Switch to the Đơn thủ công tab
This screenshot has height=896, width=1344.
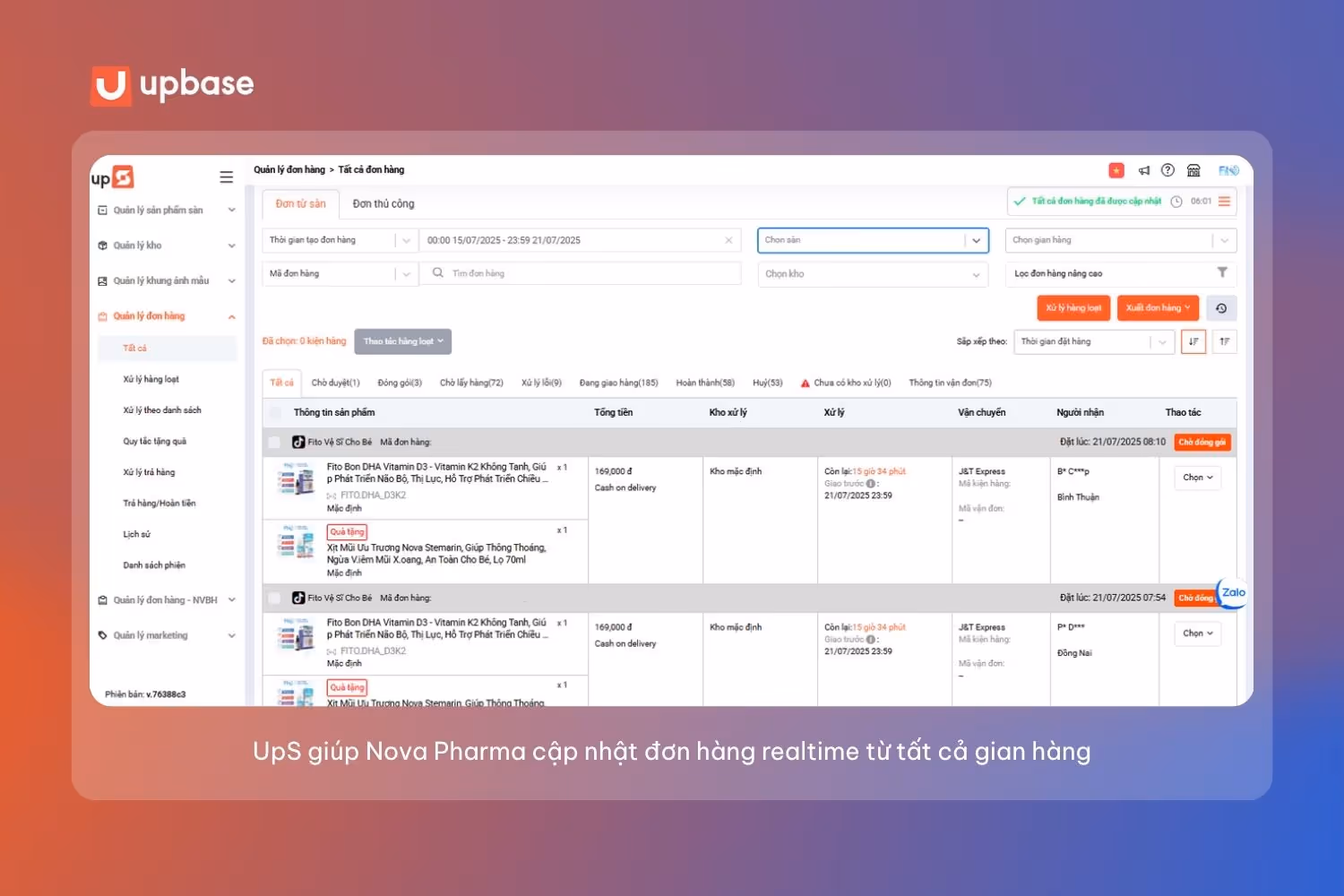point(383,204)
